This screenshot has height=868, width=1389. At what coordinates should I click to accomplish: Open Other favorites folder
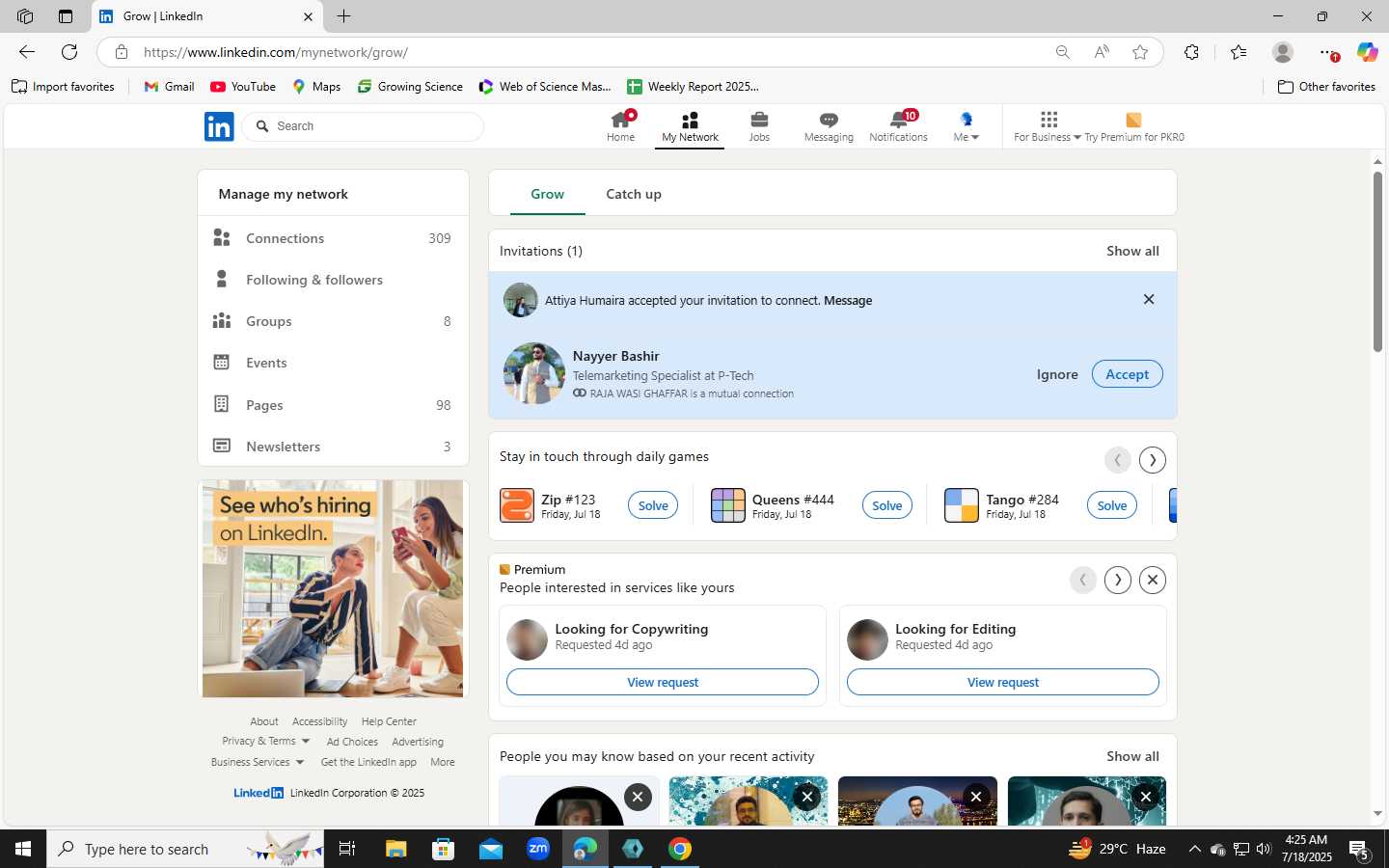point(1326,87)
